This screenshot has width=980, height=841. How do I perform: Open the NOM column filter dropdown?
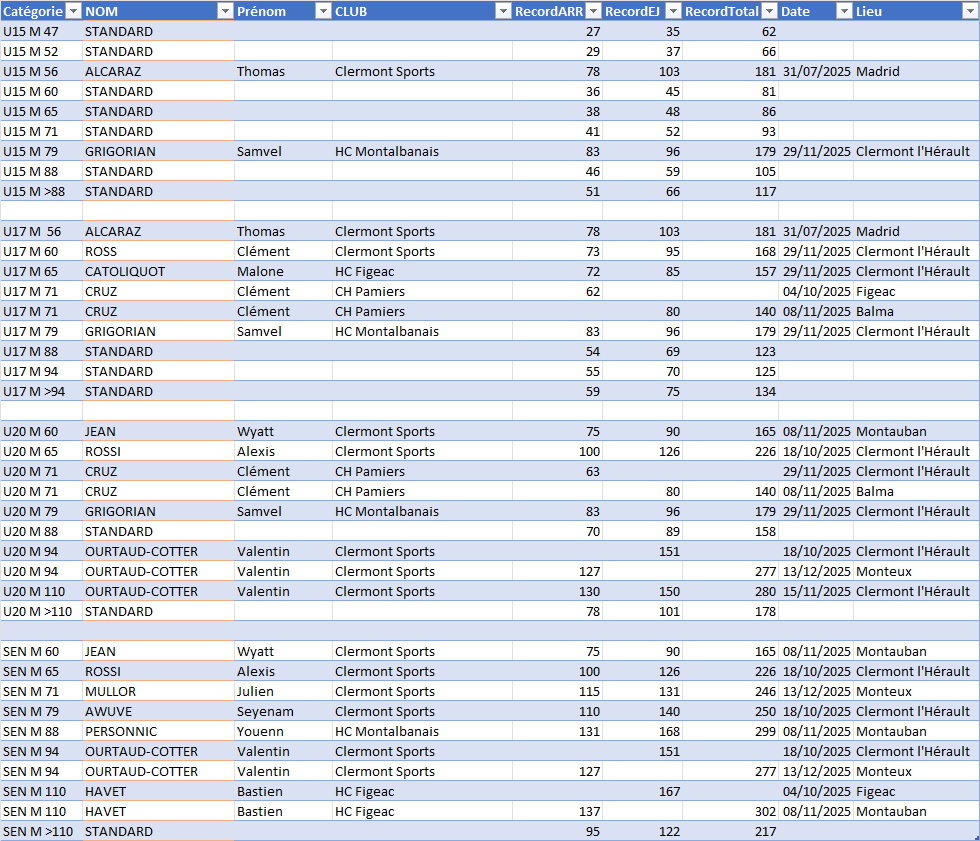tap(224, 11)
